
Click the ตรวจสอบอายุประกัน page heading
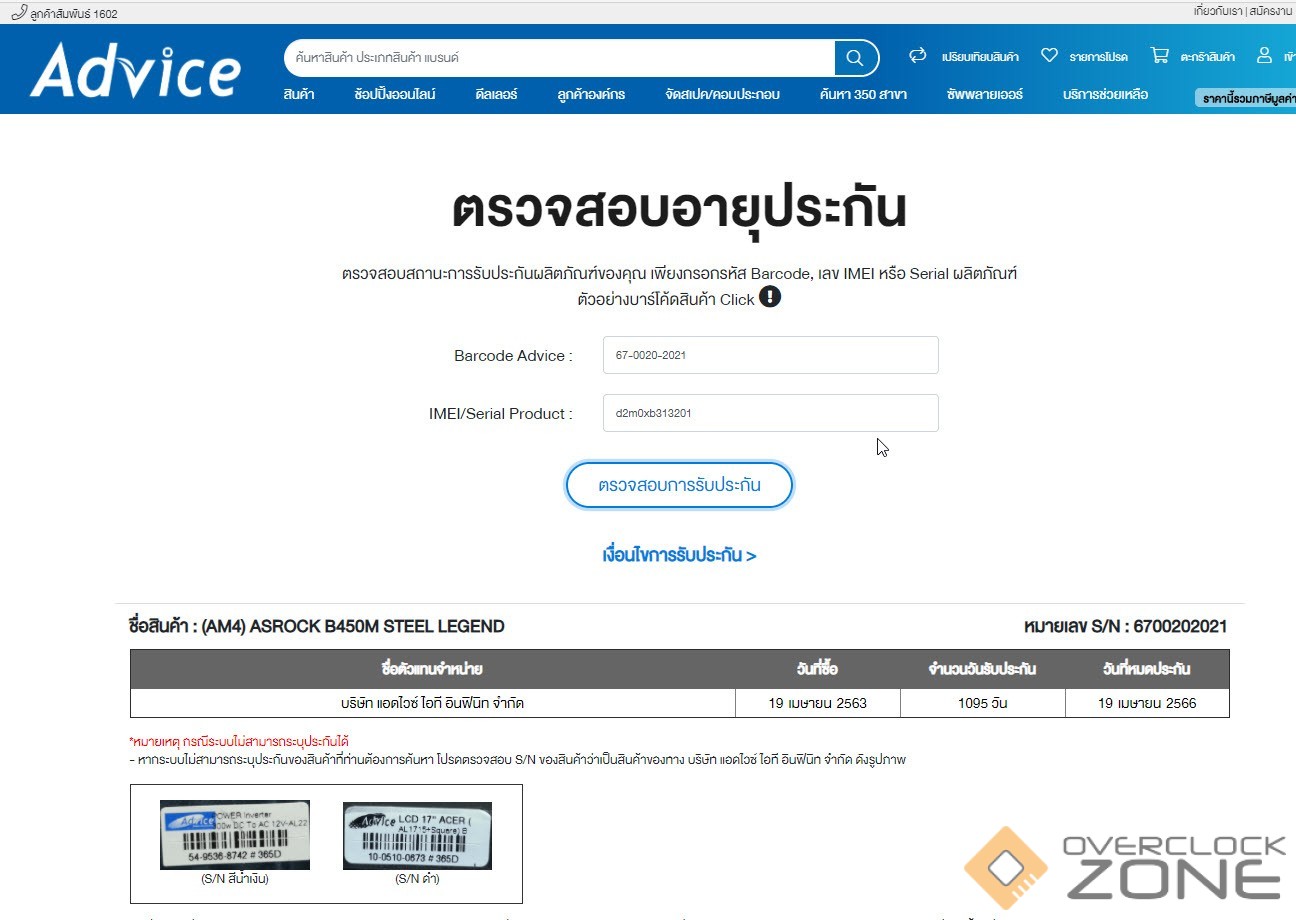coord(679,210)
